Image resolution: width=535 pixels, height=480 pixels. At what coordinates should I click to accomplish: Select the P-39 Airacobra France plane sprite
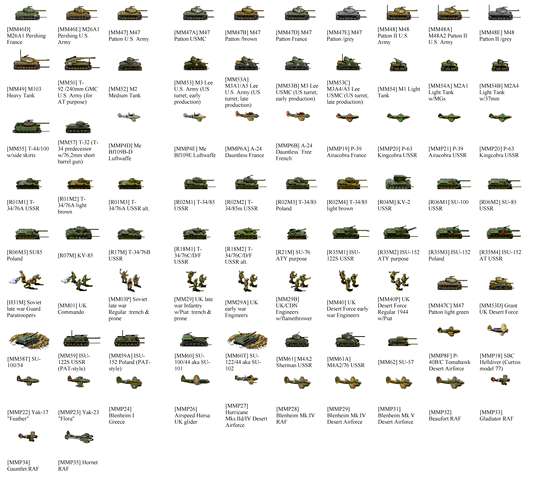point(347,117)
